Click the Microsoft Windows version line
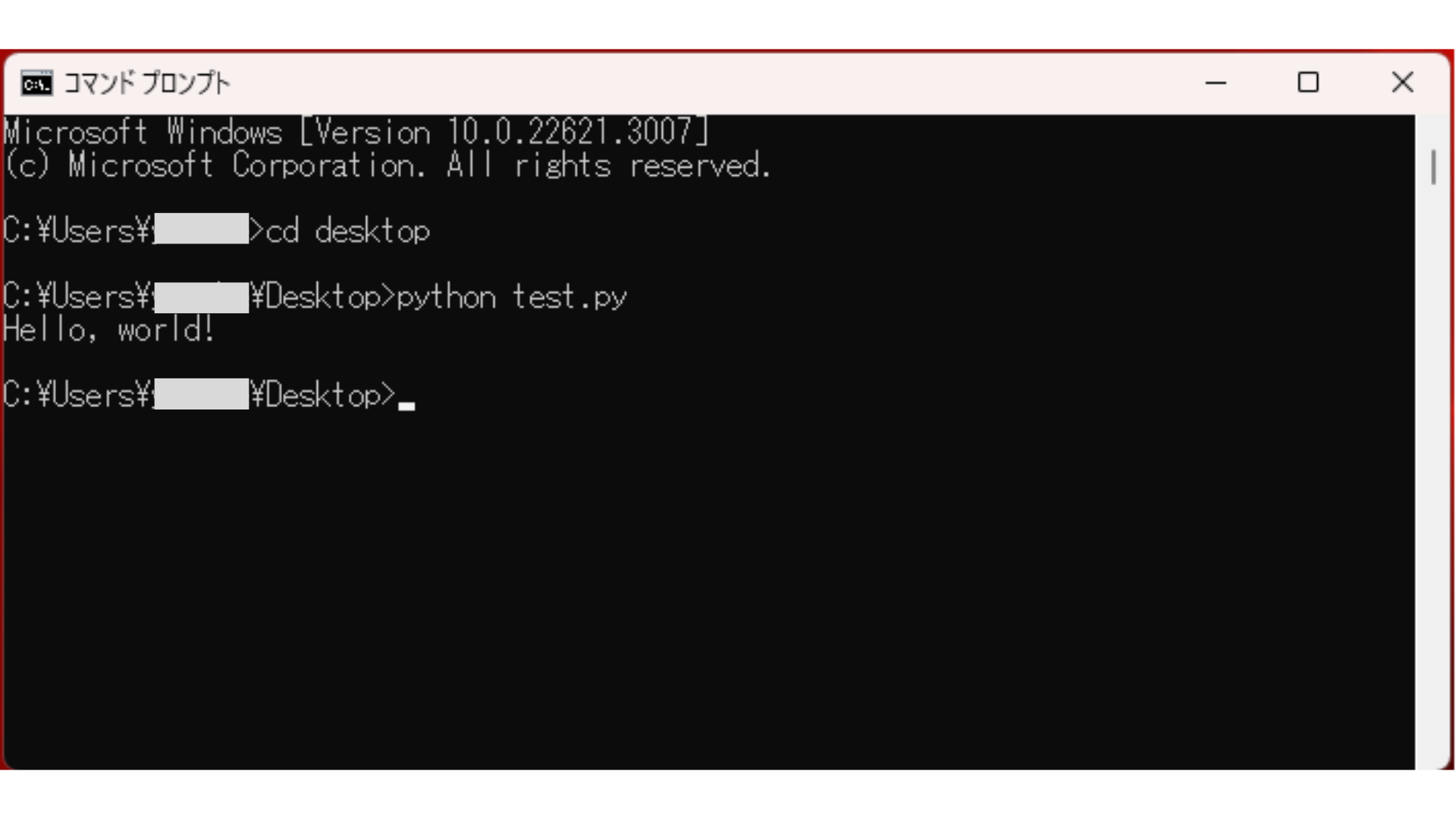 [x=356, y=132]
